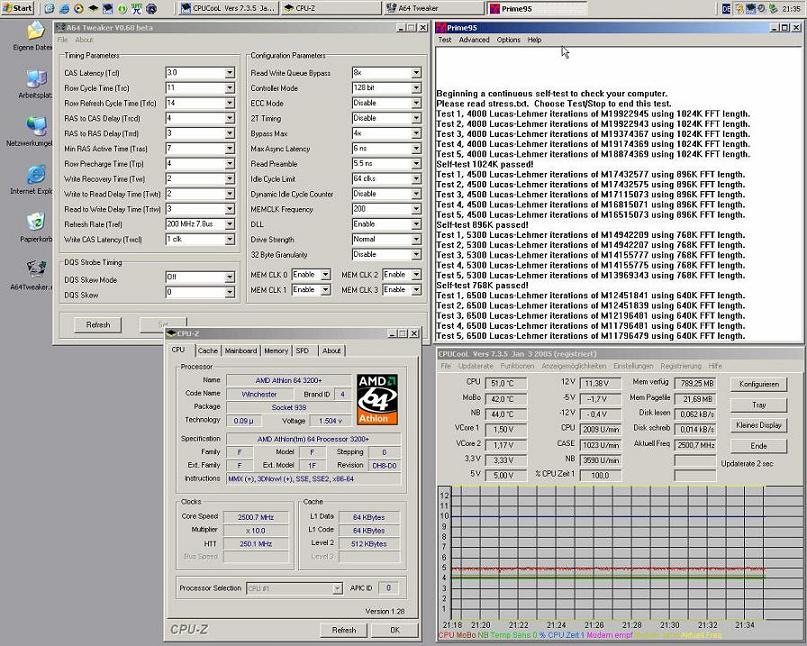Open the Prime95 Test menu
This screenshot has width=807, height=646.
click(445, 40)
